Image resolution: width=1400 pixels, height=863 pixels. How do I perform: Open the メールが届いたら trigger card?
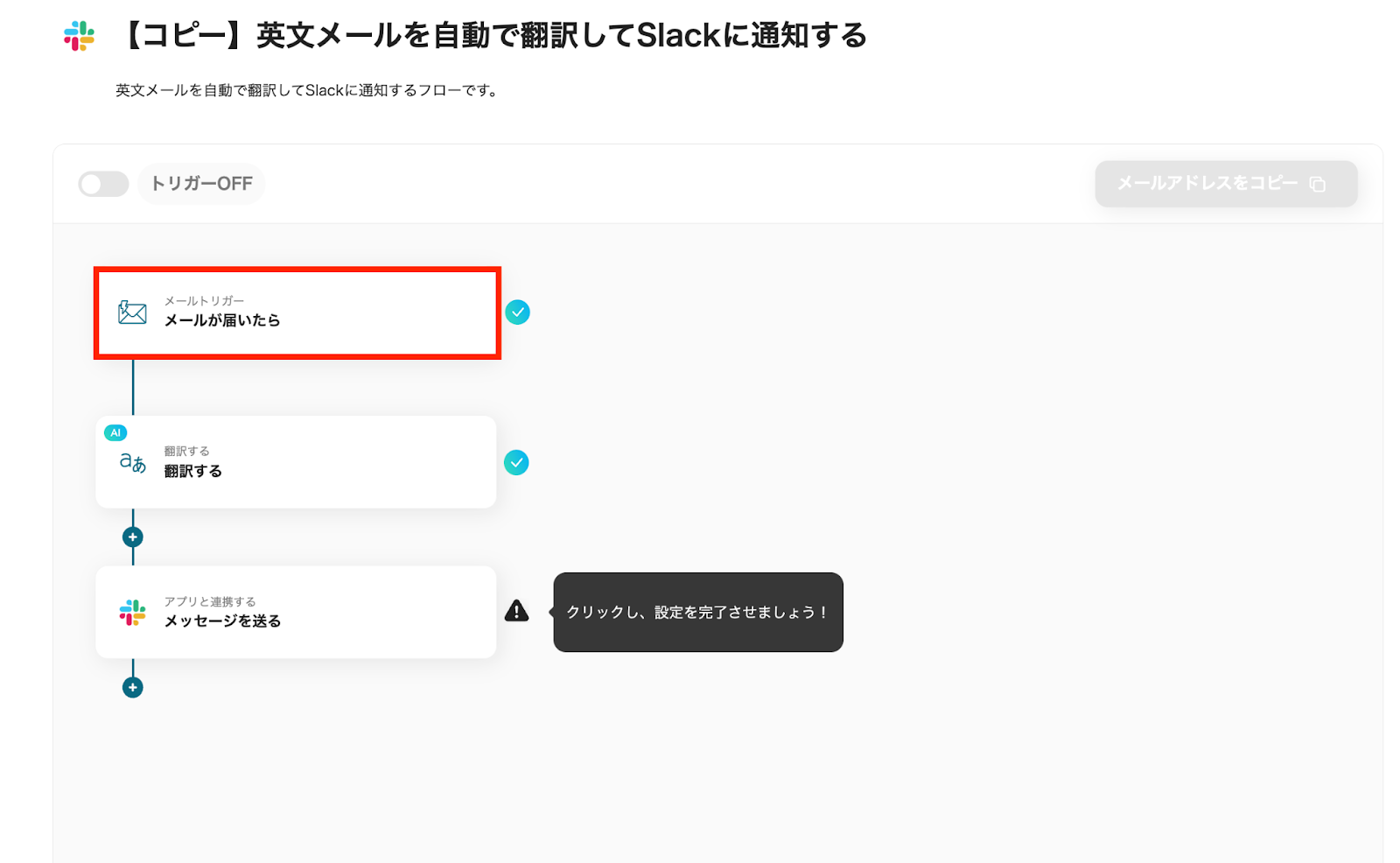click(297, 312)
